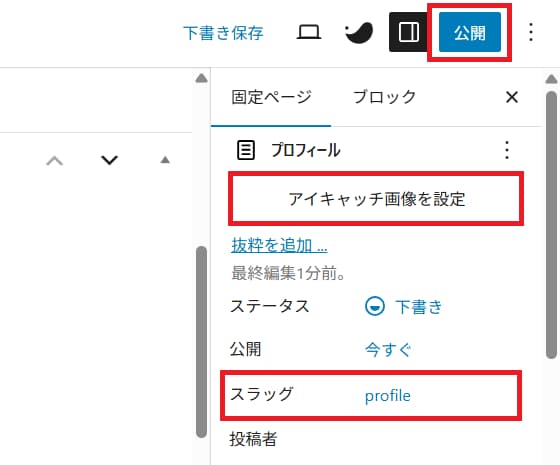Image resolution: width=560 pixels, height=465 pixels.
Task: Click the sidebar vertical scrollbar thumb
Action: (551, 225)
